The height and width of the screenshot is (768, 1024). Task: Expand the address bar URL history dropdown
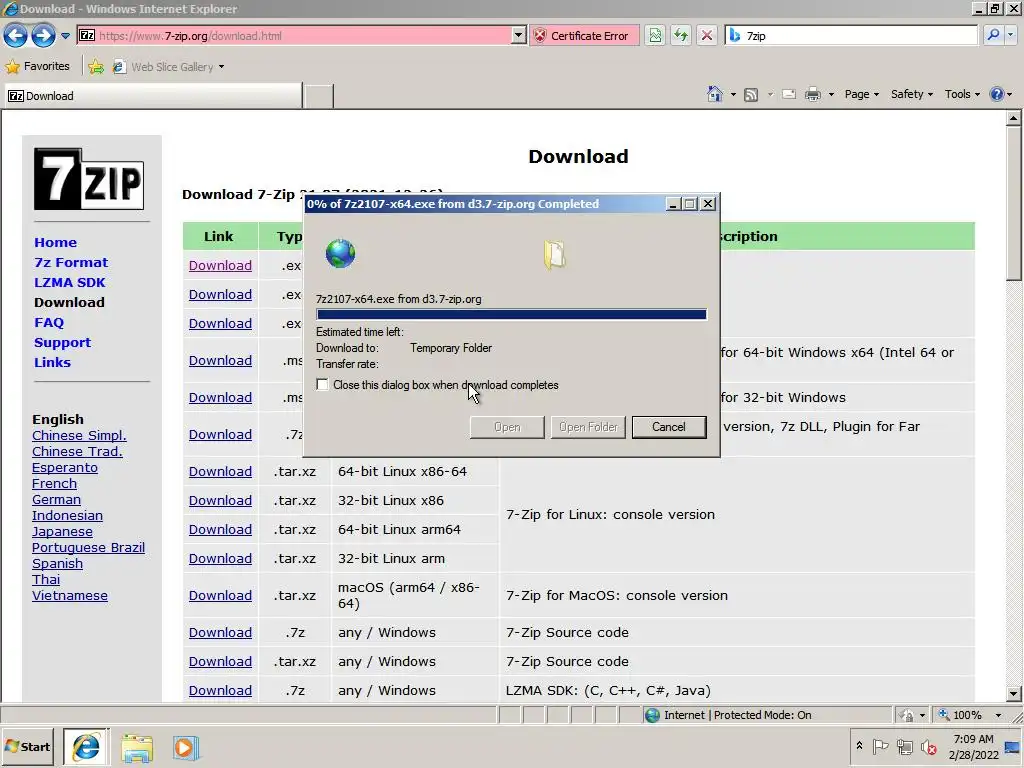coord(519,36)
